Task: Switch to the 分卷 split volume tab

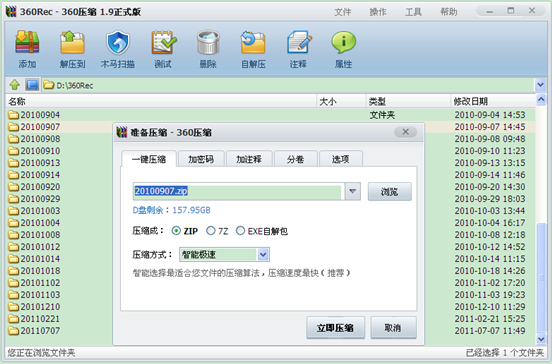Action: (296, 159)
